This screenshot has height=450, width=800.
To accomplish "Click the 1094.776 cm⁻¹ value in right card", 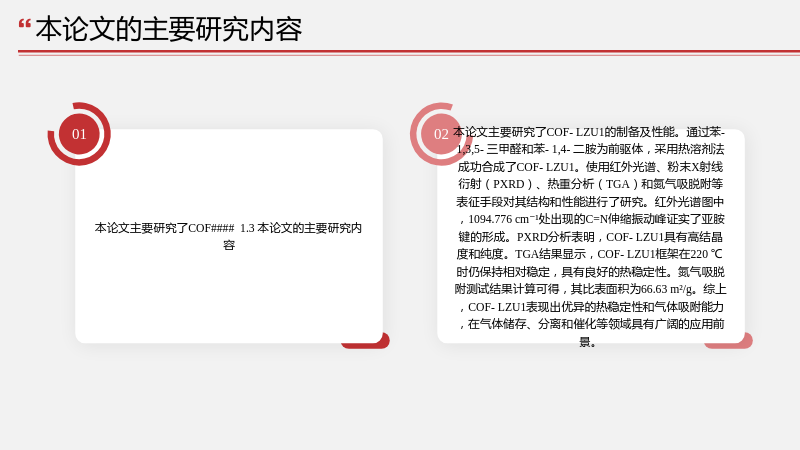I will [503, 219].
